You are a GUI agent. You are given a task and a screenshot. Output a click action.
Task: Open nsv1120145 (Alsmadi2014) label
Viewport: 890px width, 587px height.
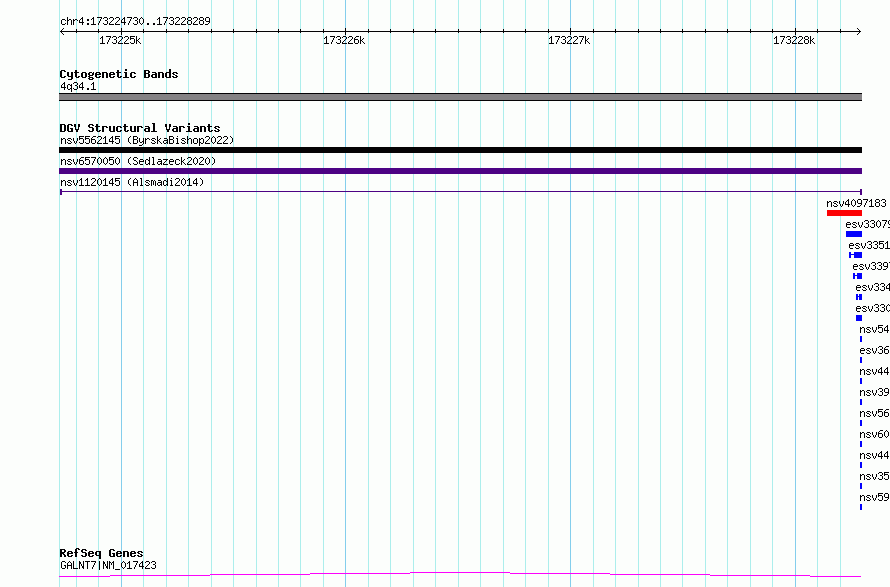[132, 182]
